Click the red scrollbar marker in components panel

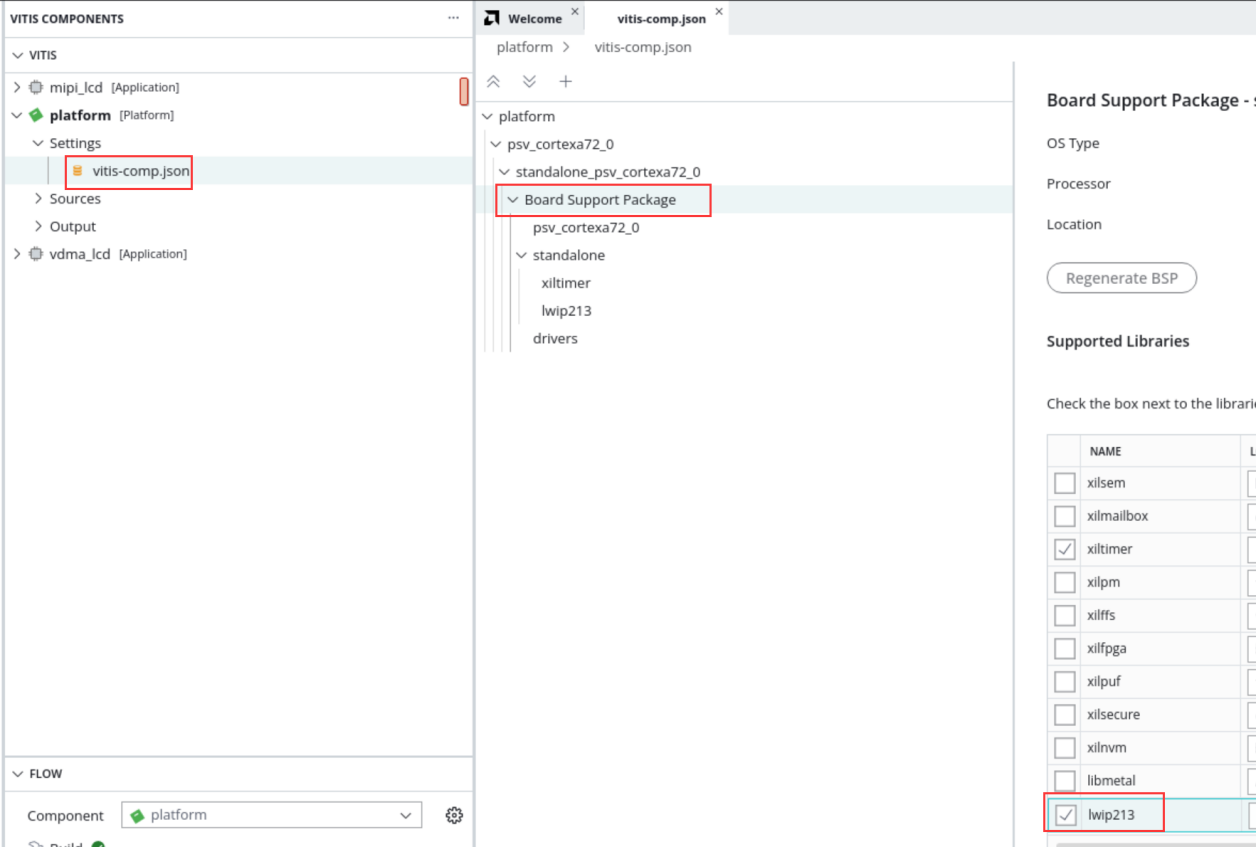click(x=464, y=91)
